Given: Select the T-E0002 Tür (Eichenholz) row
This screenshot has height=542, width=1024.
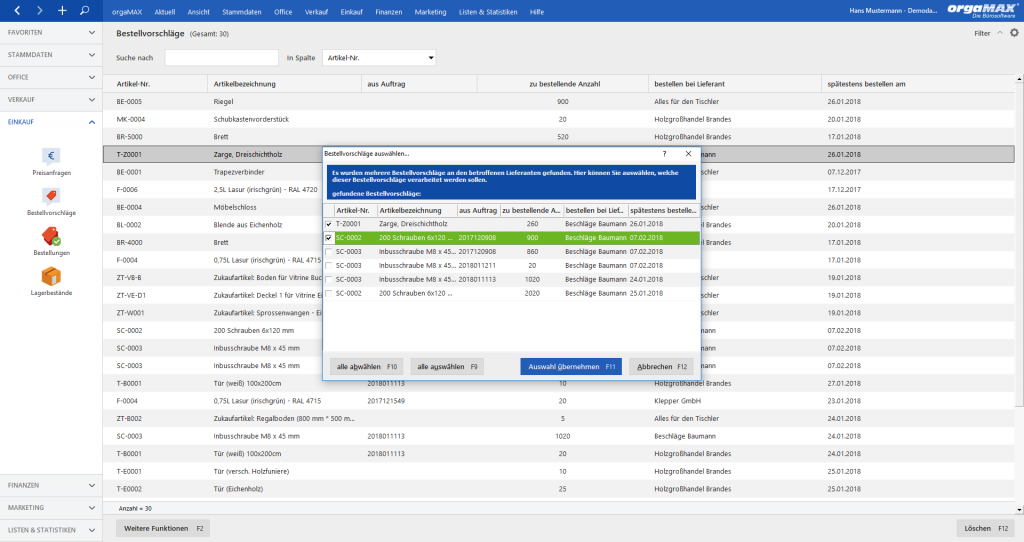Looking at the screenshot, I should 558,488.
